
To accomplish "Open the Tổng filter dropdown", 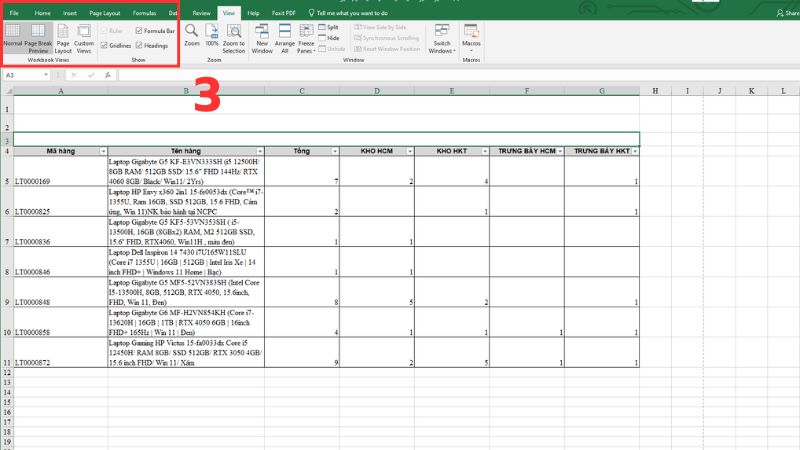I will [335, 152].
